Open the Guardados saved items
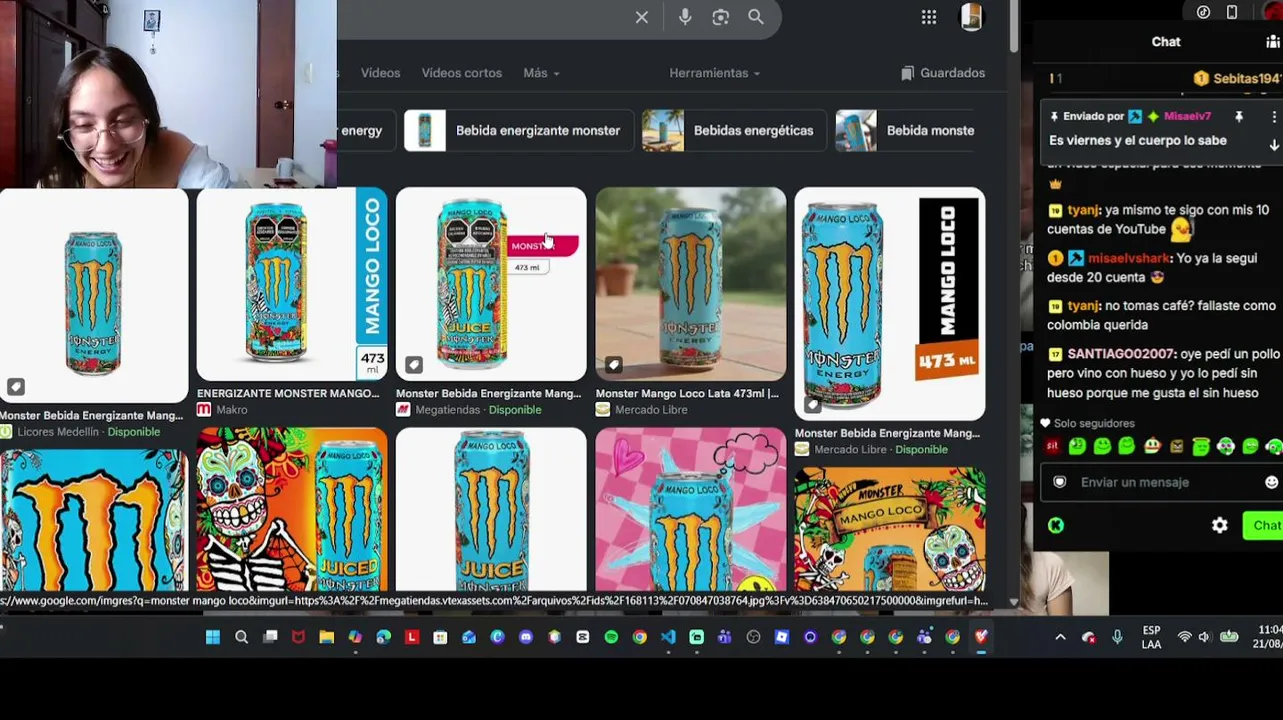 [943, 73]
